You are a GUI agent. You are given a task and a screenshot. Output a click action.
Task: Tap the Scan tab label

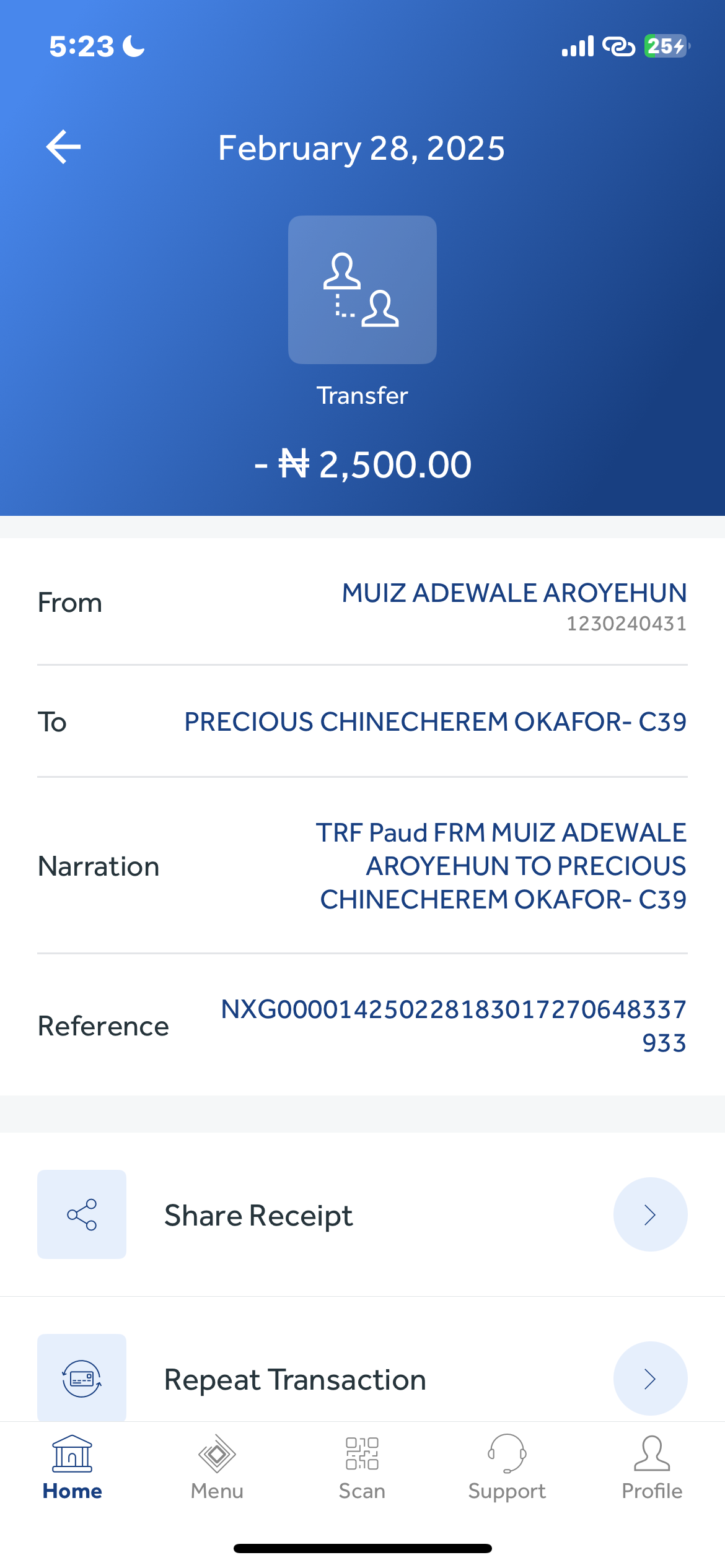(x=362, y=1491)
